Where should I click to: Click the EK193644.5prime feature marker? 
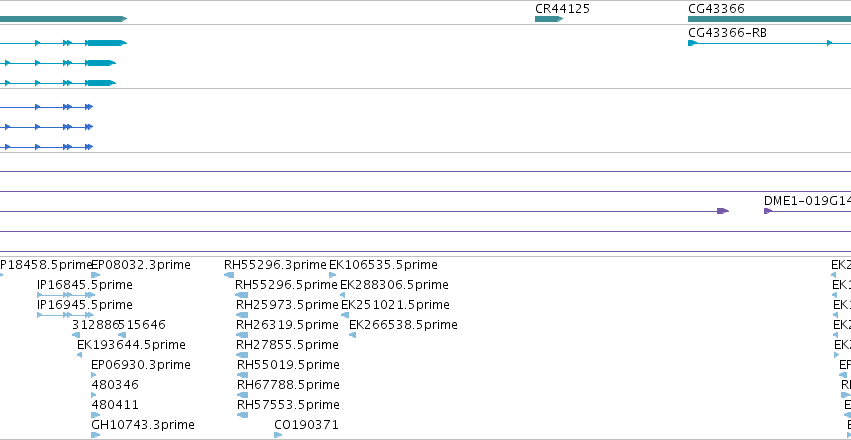click(79, 355)
